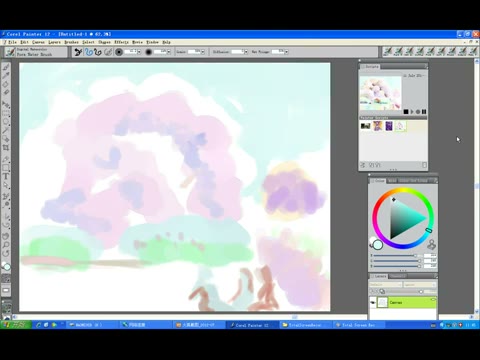Open the Window menu
The image size is (480, 360).
pyautogui.click(x=152, y=42)
